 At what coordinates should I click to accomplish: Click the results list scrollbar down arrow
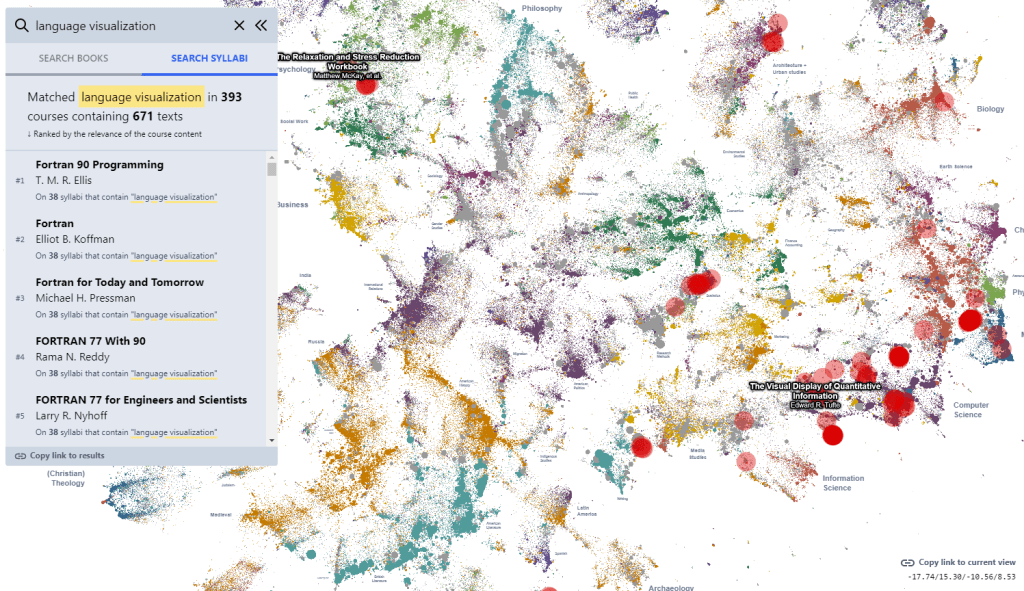point(271,439)
